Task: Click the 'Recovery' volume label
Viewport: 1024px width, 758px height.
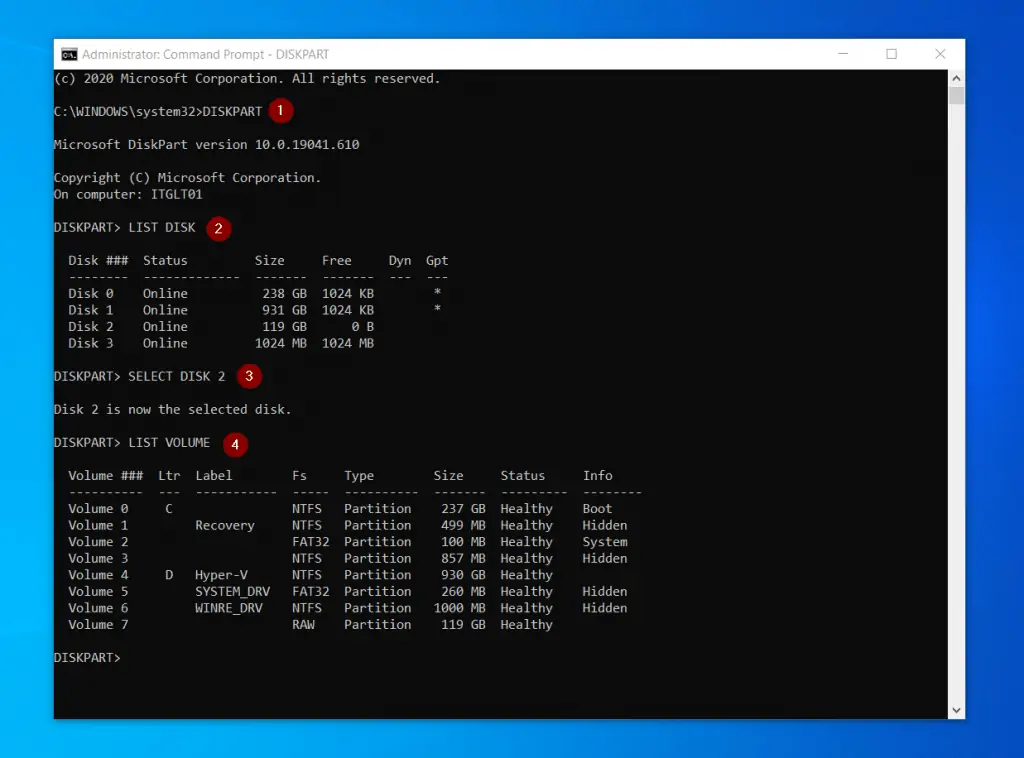Action: [225, 525]
